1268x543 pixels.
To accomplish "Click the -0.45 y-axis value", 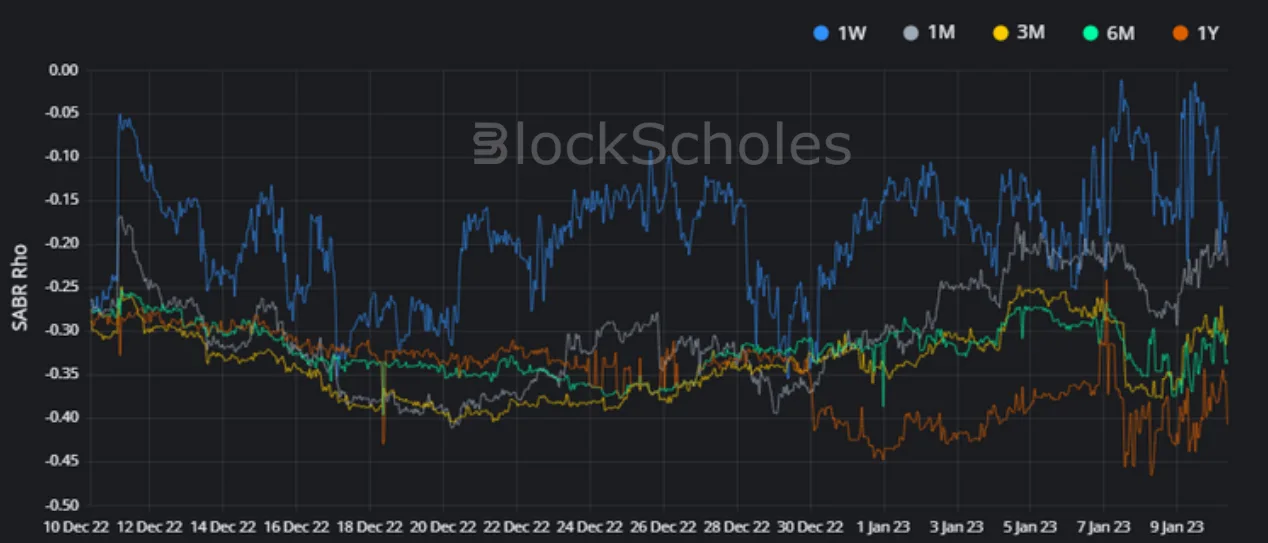I will [61, 461].
